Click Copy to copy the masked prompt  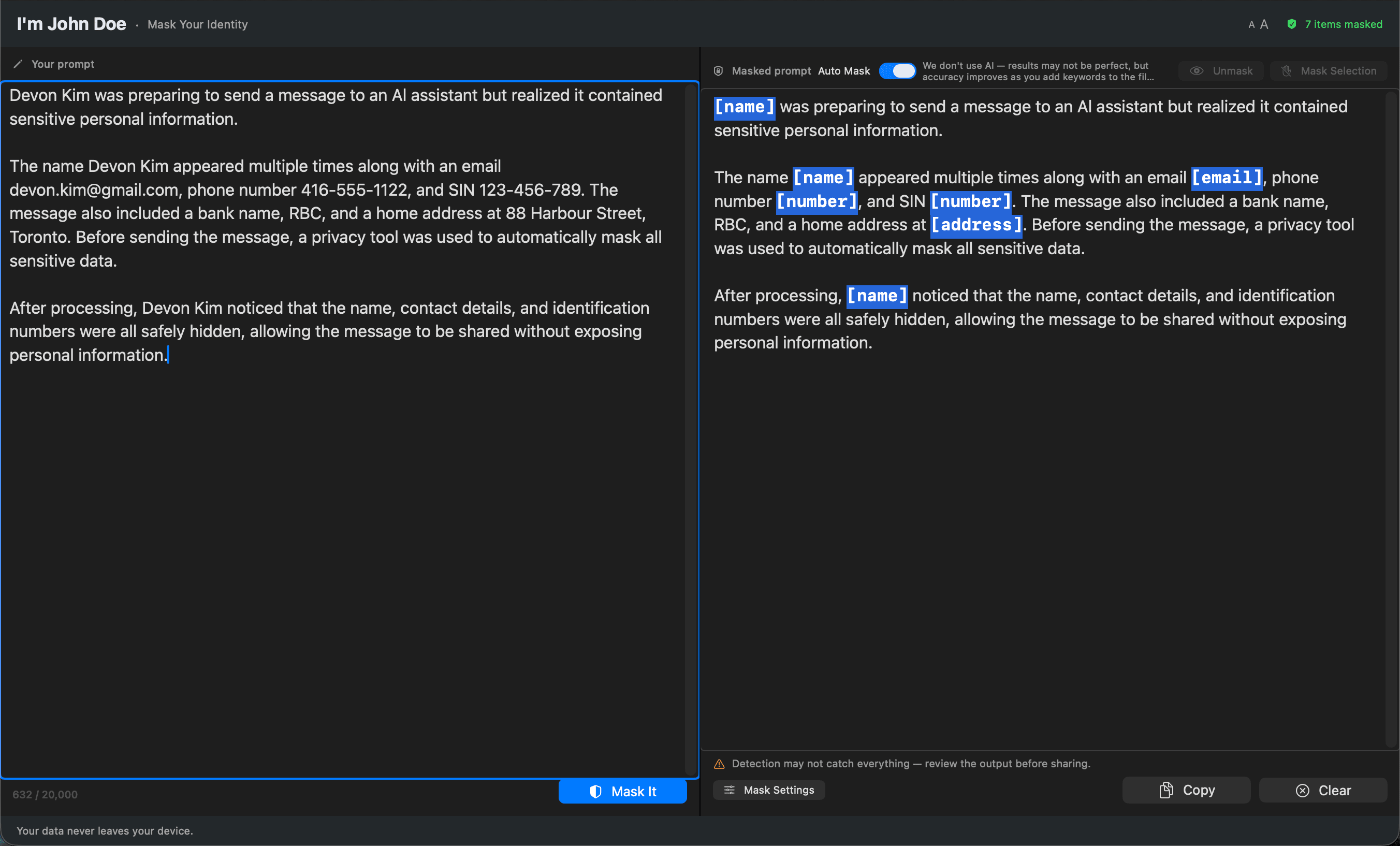(1186, 790)
